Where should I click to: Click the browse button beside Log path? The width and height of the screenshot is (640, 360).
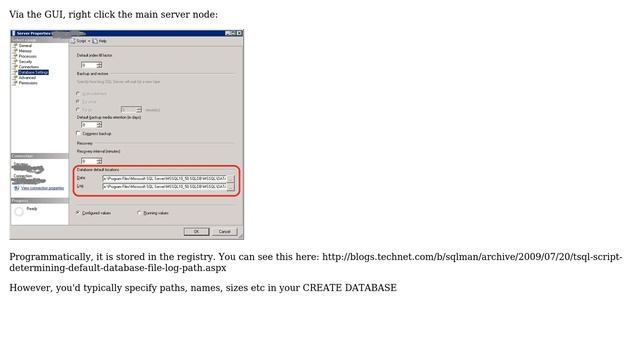coord(231,187)
